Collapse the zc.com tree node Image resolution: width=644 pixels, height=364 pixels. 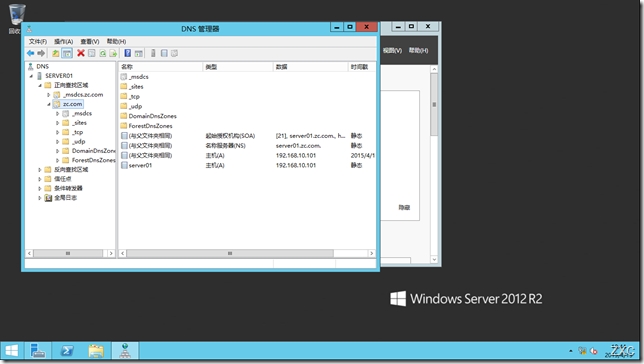(48, 104)
